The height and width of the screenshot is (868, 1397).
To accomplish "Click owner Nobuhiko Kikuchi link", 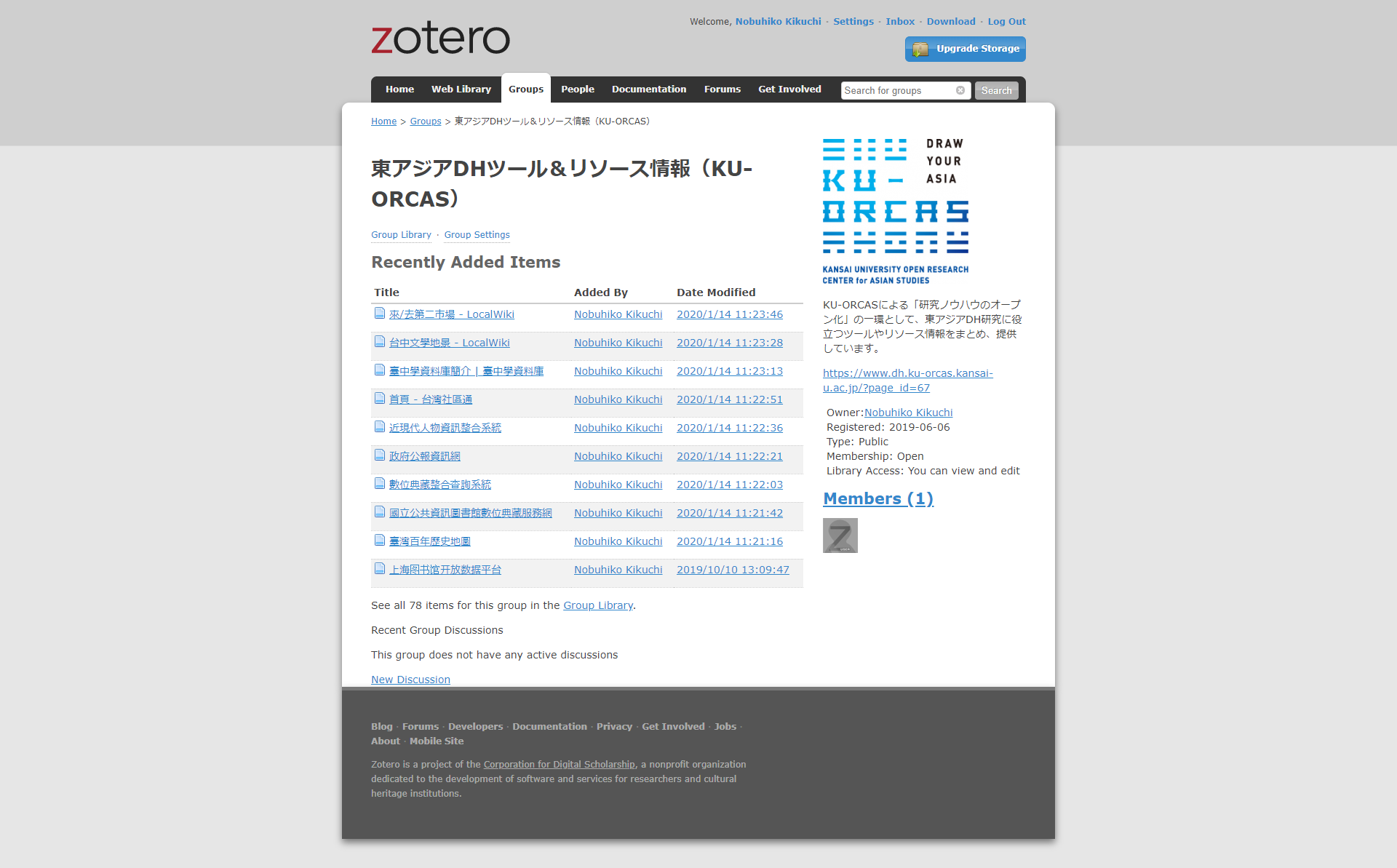I will 908,413.
